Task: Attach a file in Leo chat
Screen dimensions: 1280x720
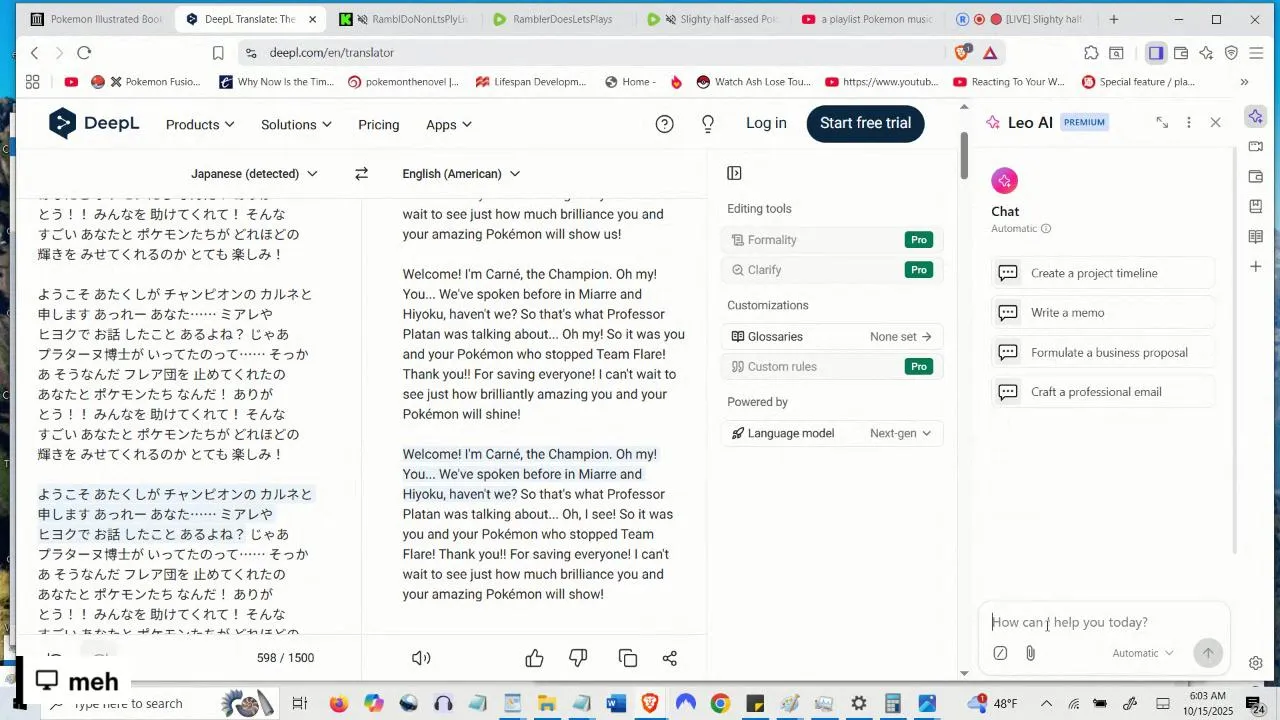Action: coord(1030,653)
